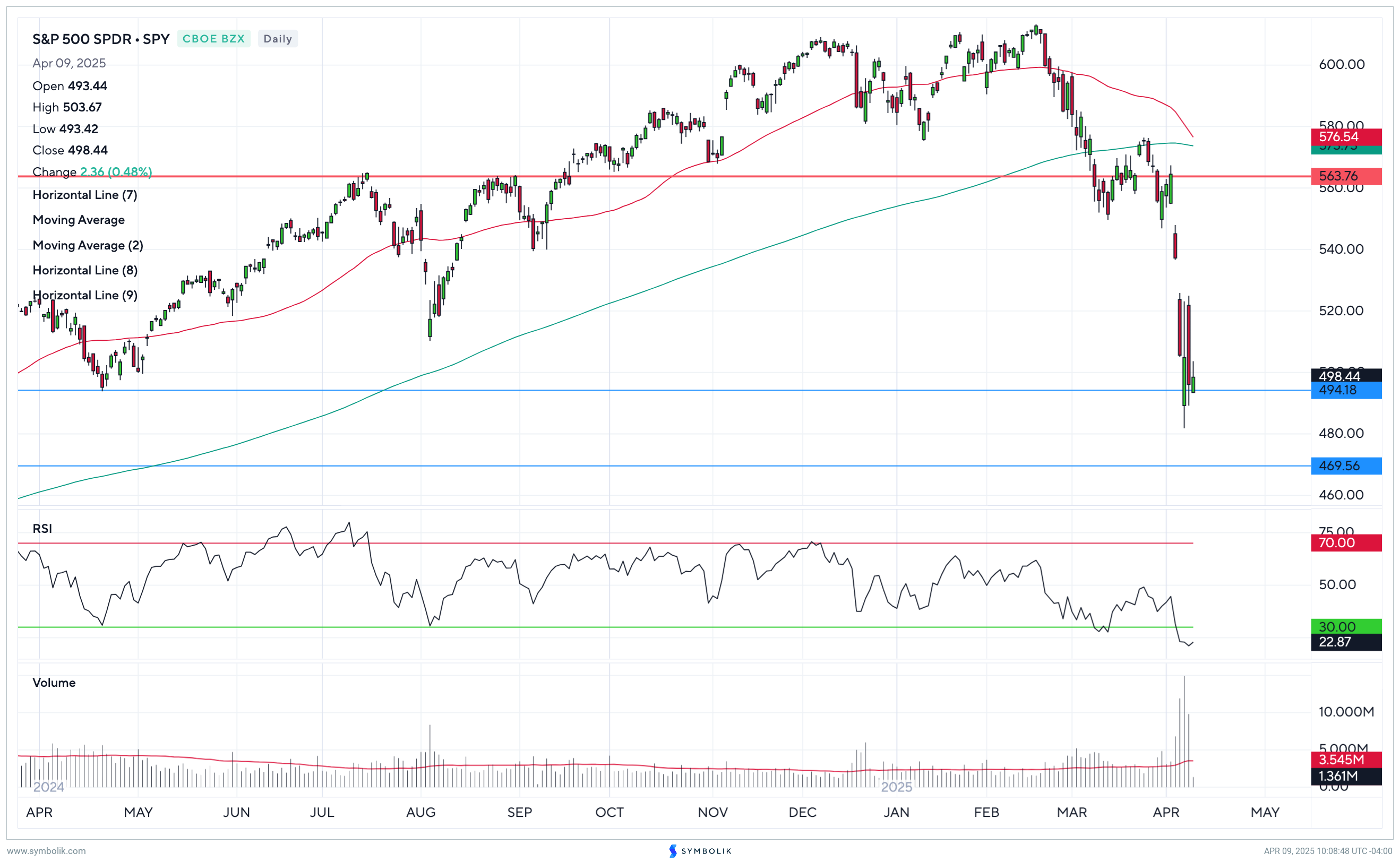Click the second MAY label on time axis

coord(1265,812)
